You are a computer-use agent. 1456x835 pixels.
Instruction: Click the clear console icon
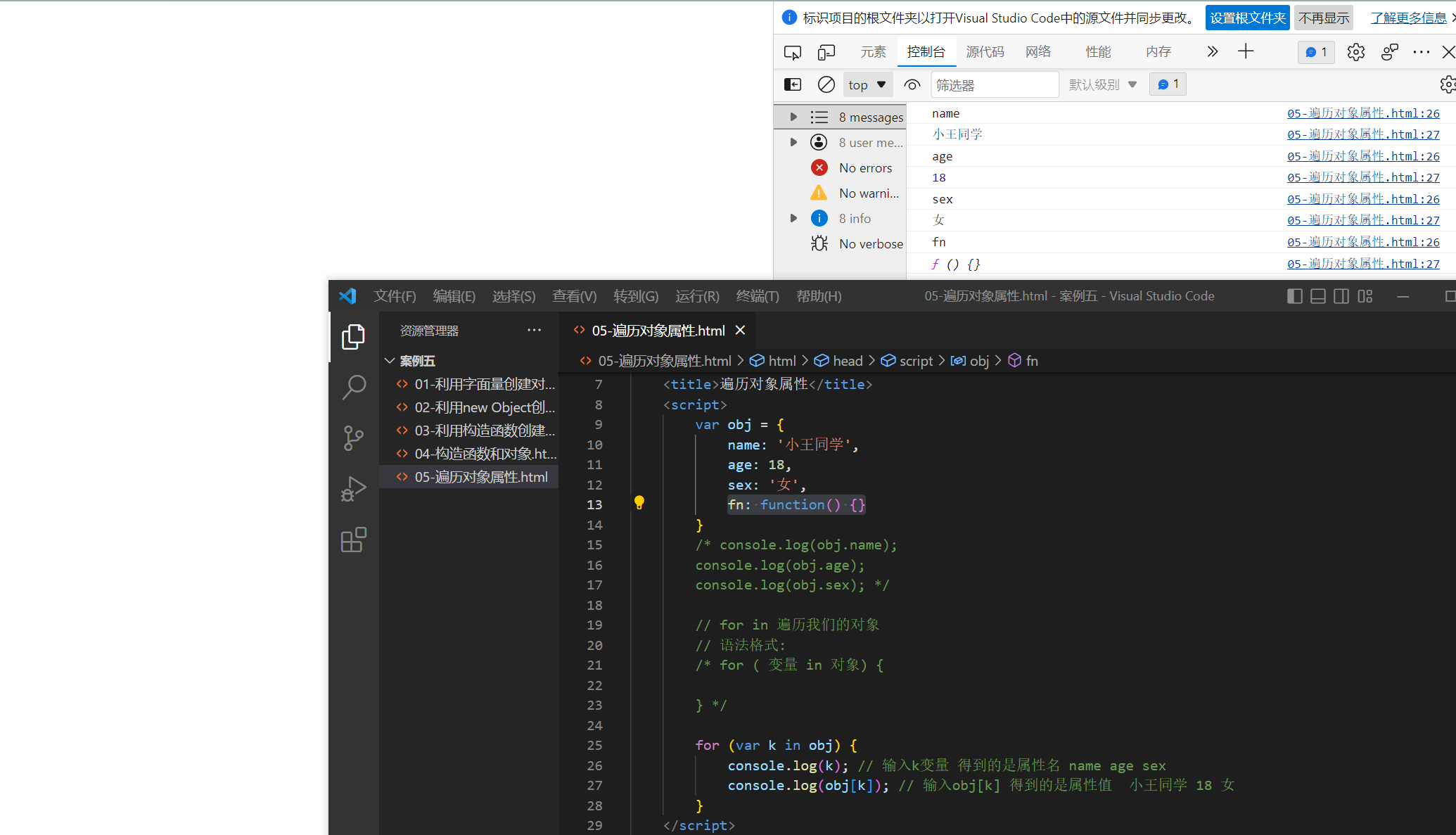825,84
